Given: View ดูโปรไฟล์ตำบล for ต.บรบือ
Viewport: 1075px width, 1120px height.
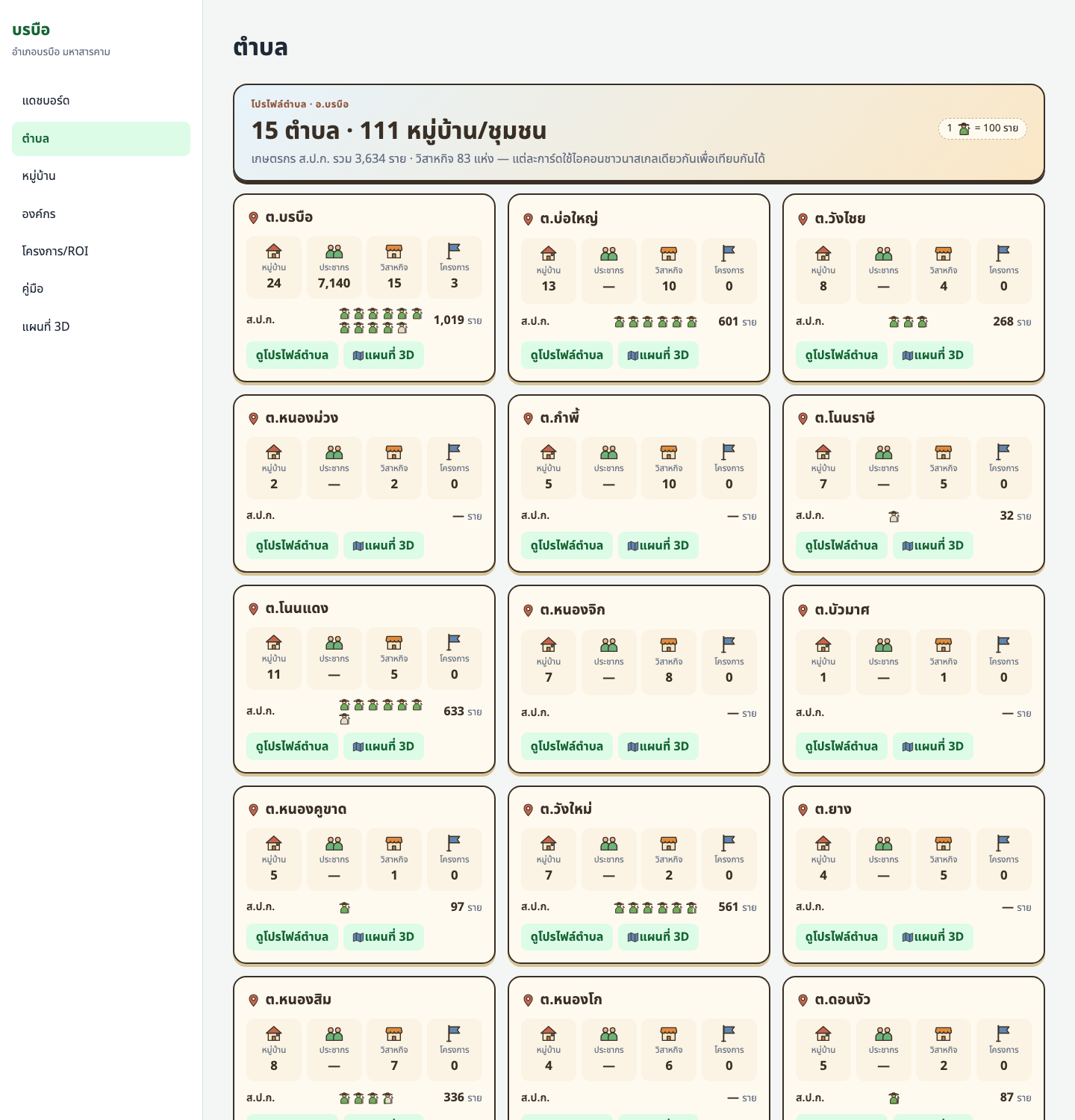Looking at the screenshot, I should [292, 355].
